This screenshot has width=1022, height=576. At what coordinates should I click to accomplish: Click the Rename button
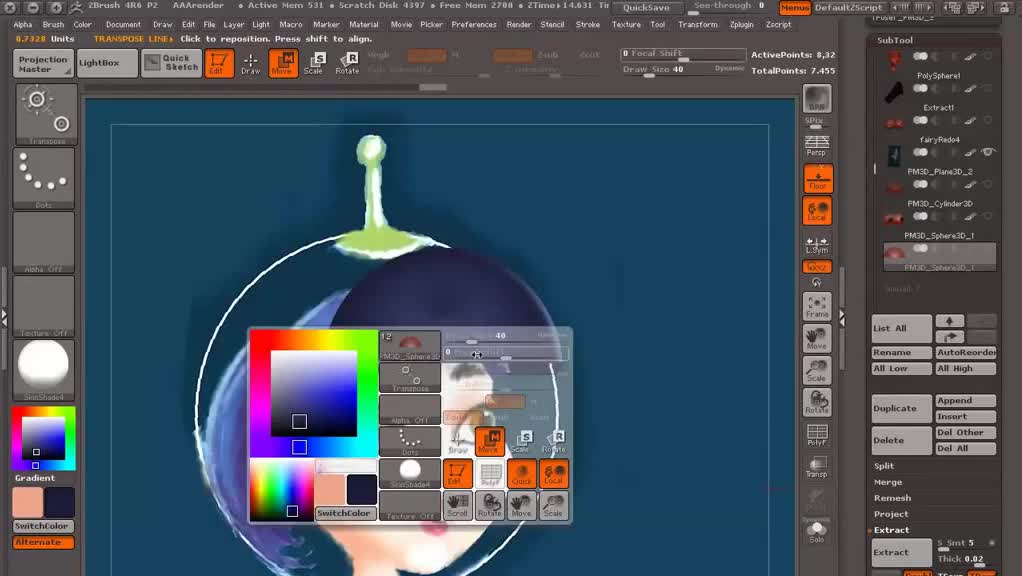[901, 353]
